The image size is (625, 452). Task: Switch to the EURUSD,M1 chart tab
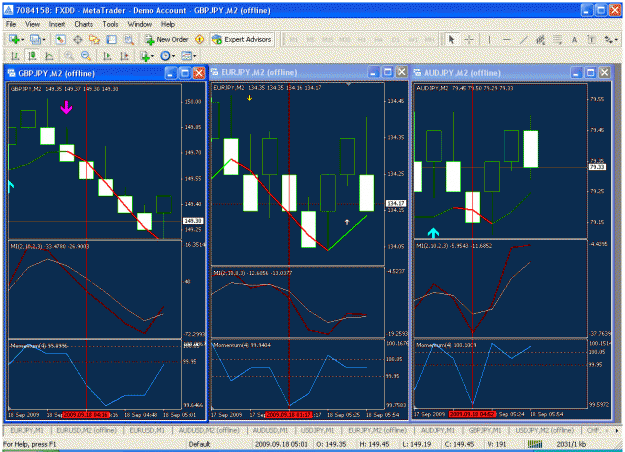(147, 430)
